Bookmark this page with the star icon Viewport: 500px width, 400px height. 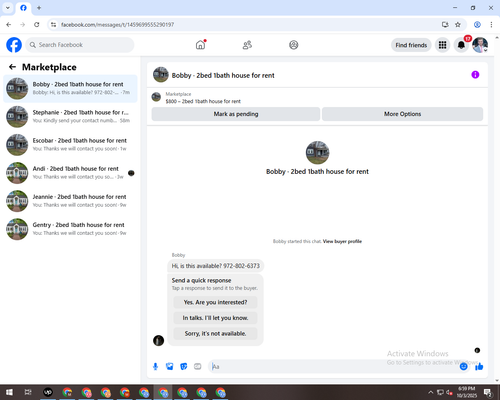(458, 24)
